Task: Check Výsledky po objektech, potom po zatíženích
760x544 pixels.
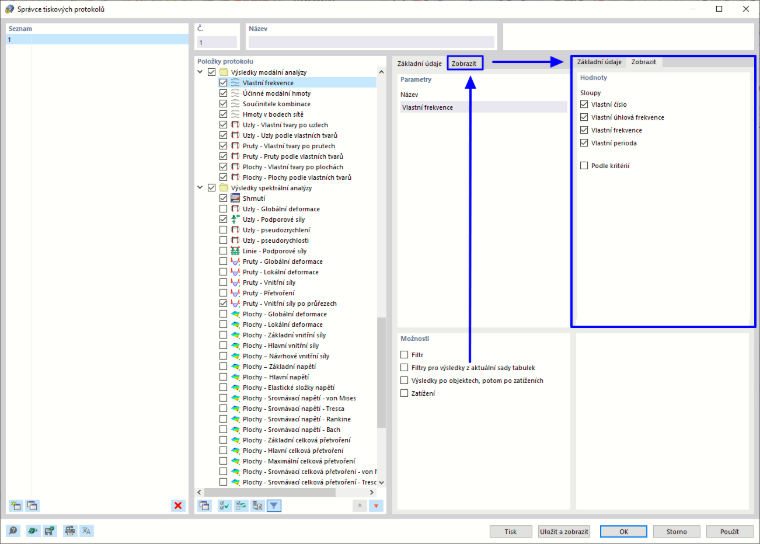Action: click(404, 381)
